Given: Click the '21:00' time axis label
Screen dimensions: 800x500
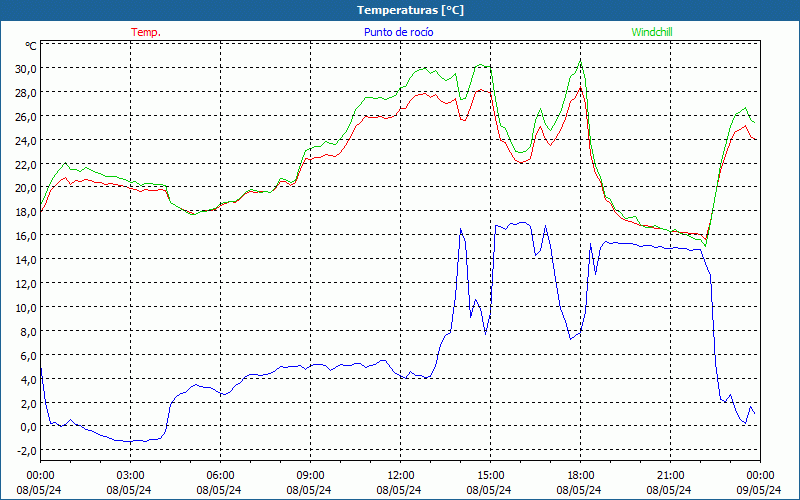Looking at the screenshot, I should pyautogui.click(x=670, y=476).
